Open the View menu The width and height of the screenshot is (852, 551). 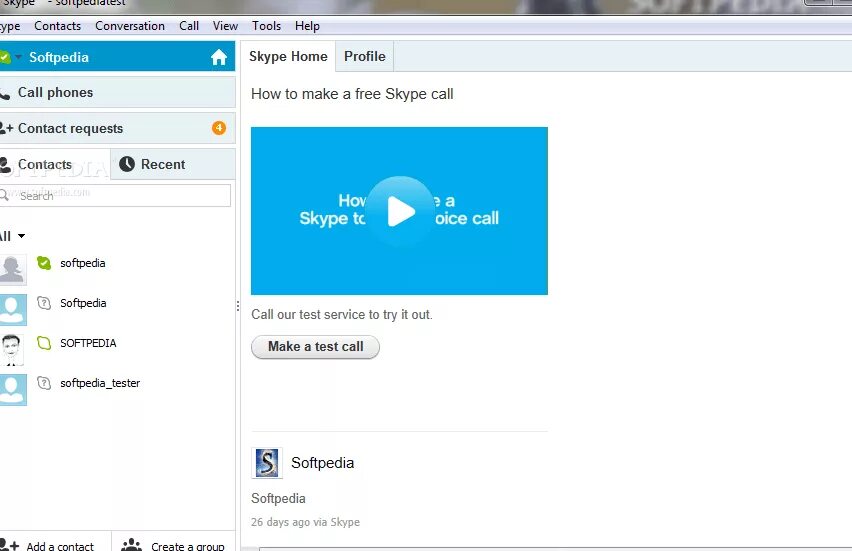tap(225, 26)
